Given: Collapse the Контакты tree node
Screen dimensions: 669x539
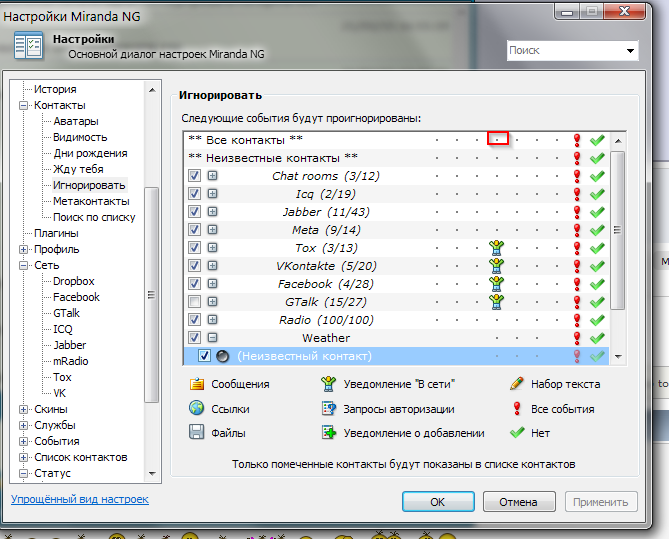Looking at the screenshot, I should coord(23,105).
